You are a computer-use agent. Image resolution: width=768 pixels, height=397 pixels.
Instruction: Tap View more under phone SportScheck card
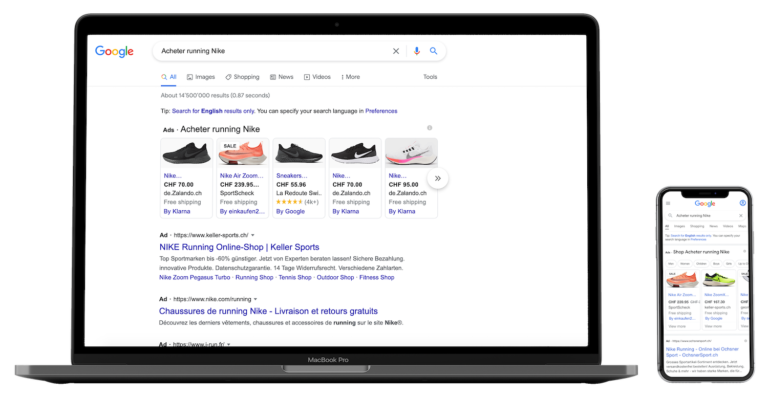point(677,326)
